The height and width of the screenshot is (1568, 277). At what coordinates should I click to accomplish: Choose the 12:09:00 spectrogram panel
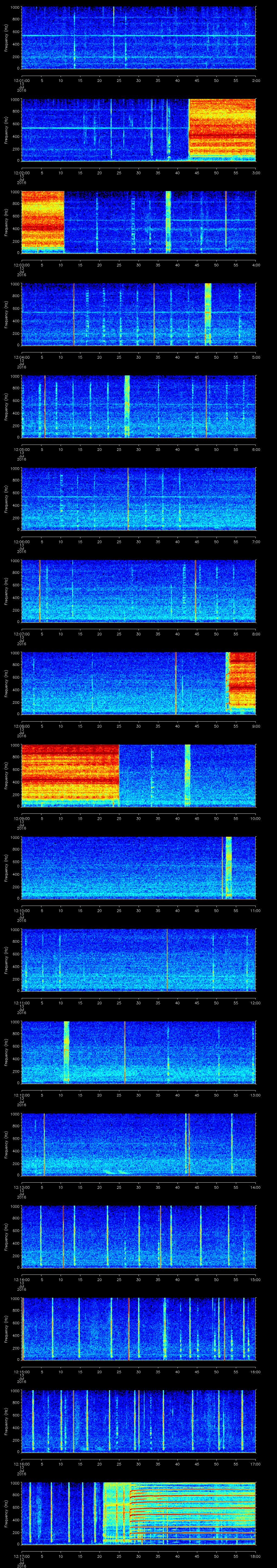[x=138, y=775]
